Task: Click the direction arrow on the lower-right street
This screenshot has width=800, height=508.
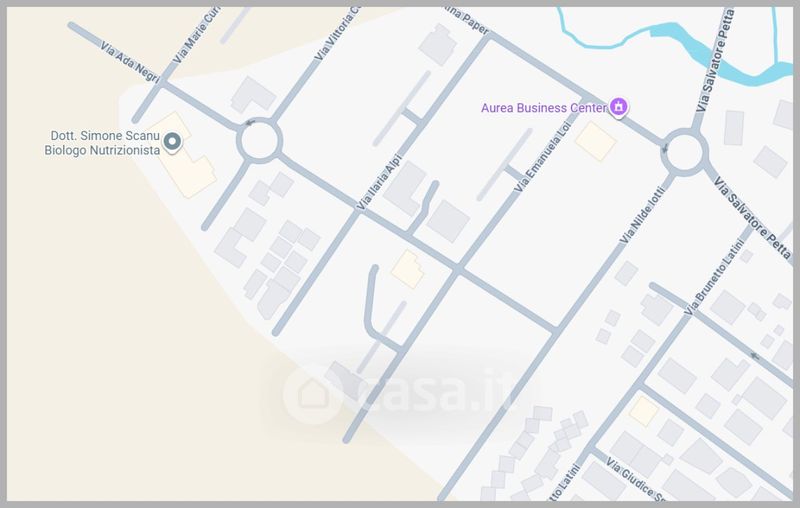Action: tap(754, 356)
